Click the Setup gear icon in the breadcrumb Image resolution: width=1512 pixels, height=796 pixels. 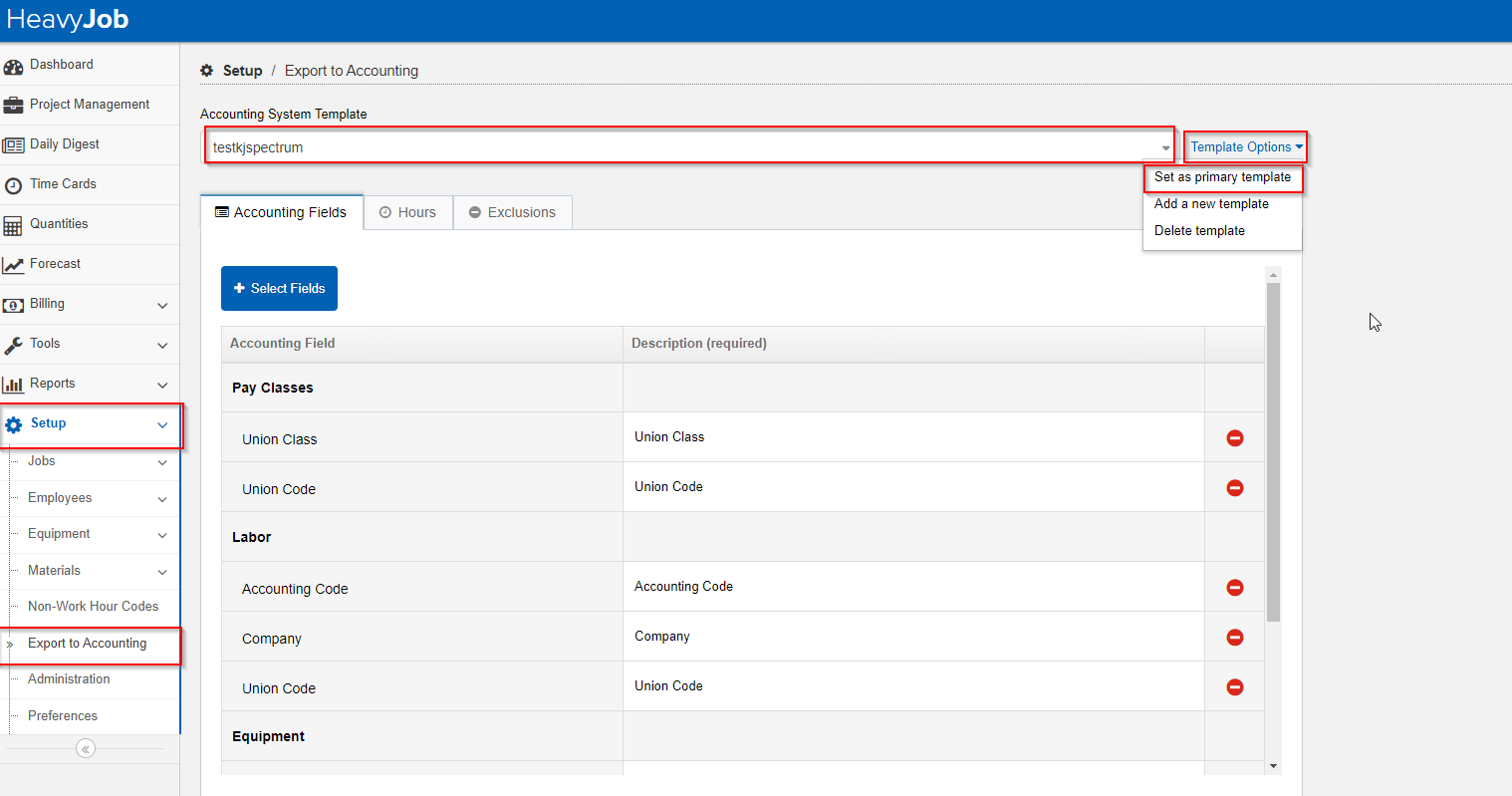click(x=209, y=70)
